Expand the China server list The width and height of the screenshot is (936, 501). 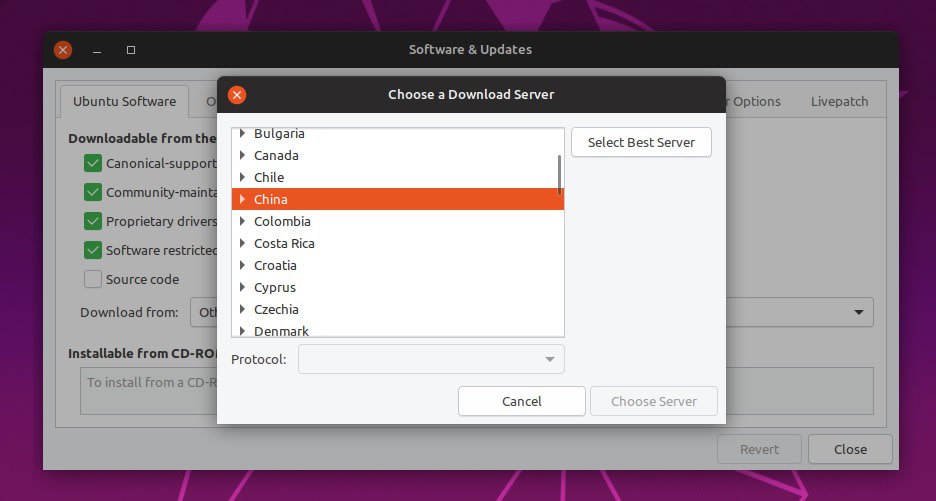[242, 199]
